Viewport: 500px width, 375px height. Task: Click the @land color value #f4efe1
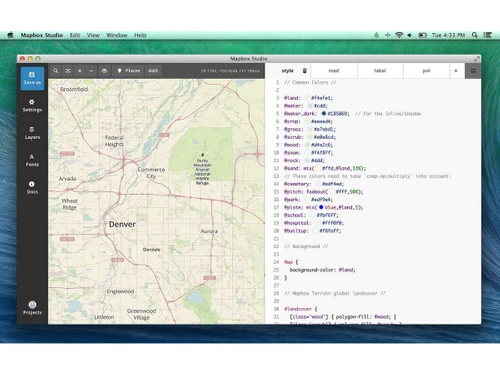(x=321, y=98)
